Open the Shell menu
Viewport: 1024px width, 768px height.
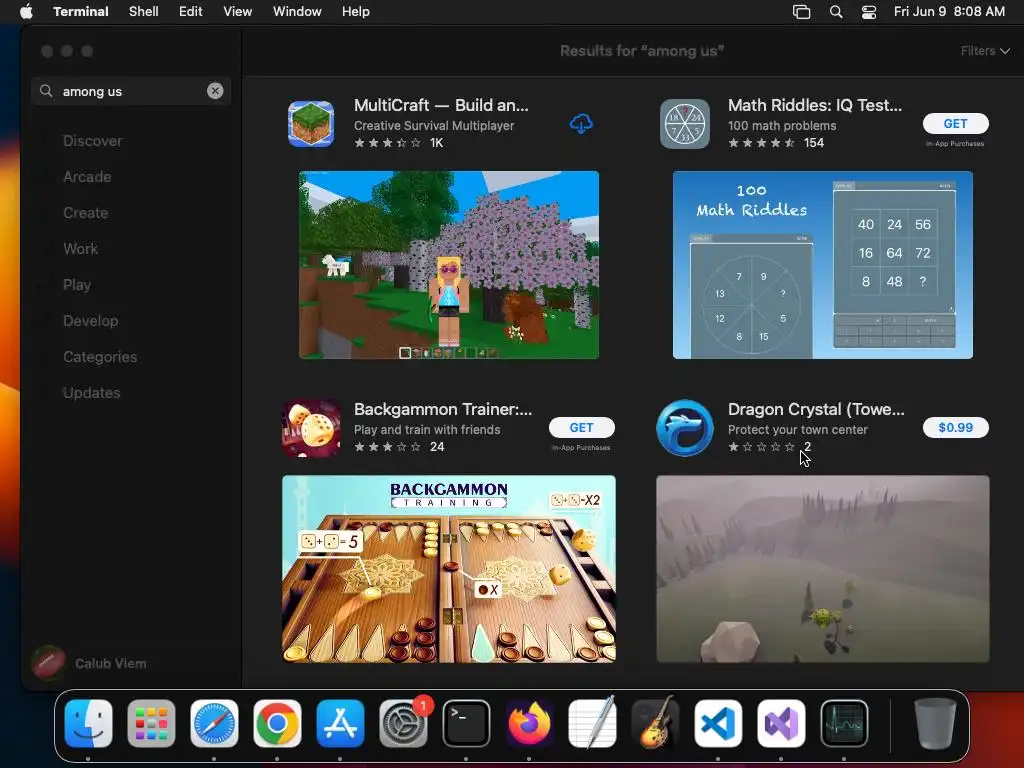[144, 12]
